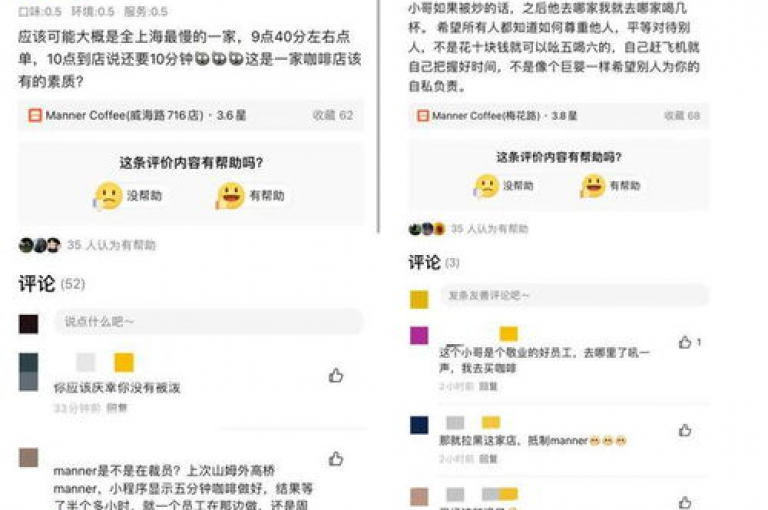
Task: Click the 收藏 68 bookmark on right shop
Action: [682, 116]
